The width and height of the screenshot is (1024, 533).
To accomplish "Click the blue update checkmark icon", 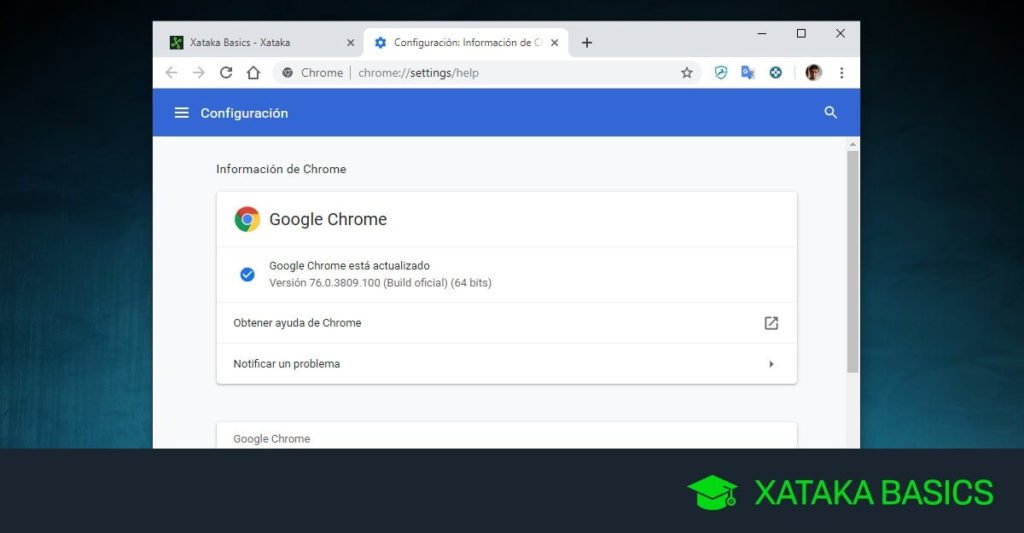I will [x=247, y=274].
